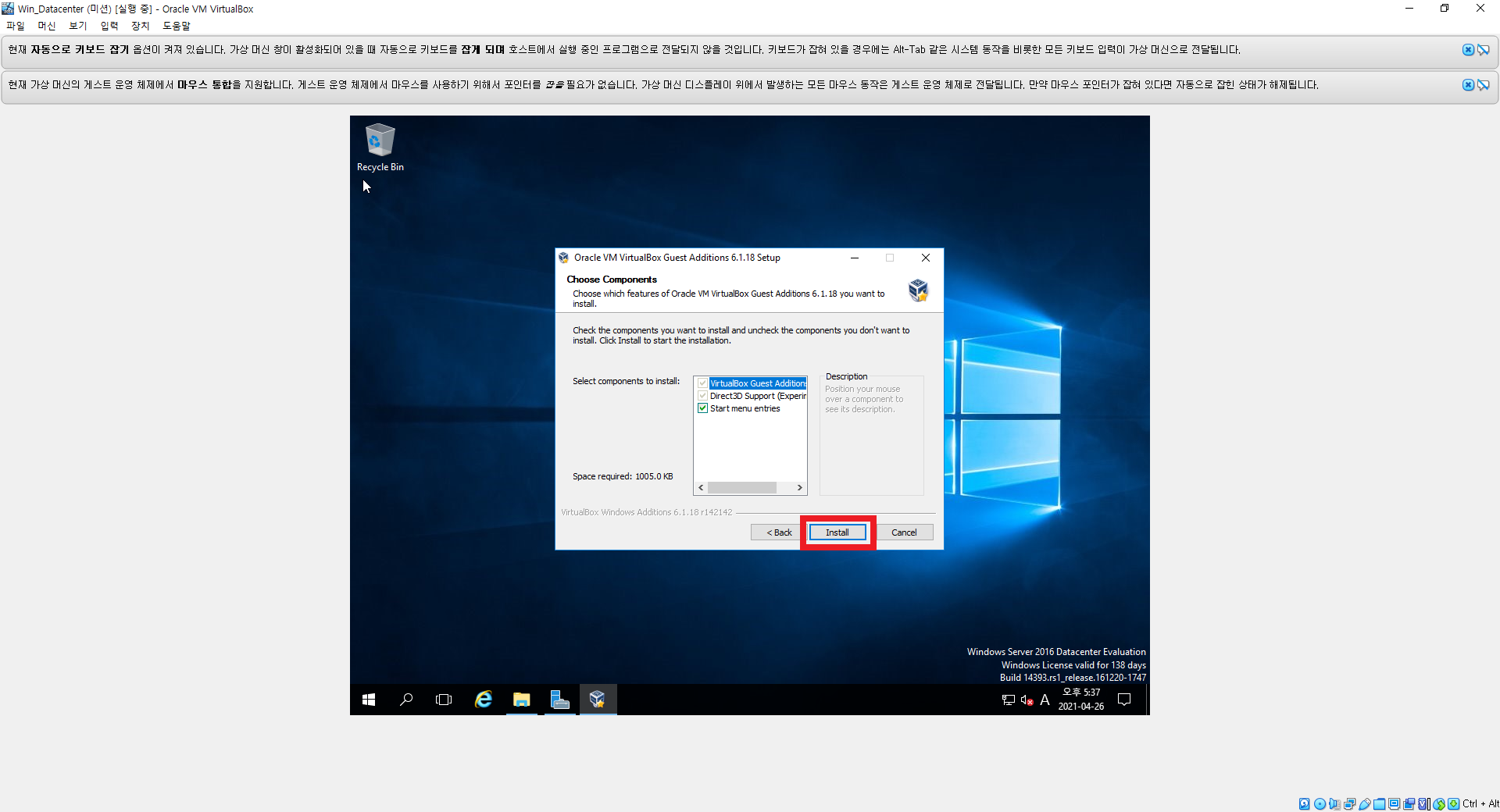Open the 도움말 menu
The height and width of the screenshot is (812, 1500).
click(177, 26)
